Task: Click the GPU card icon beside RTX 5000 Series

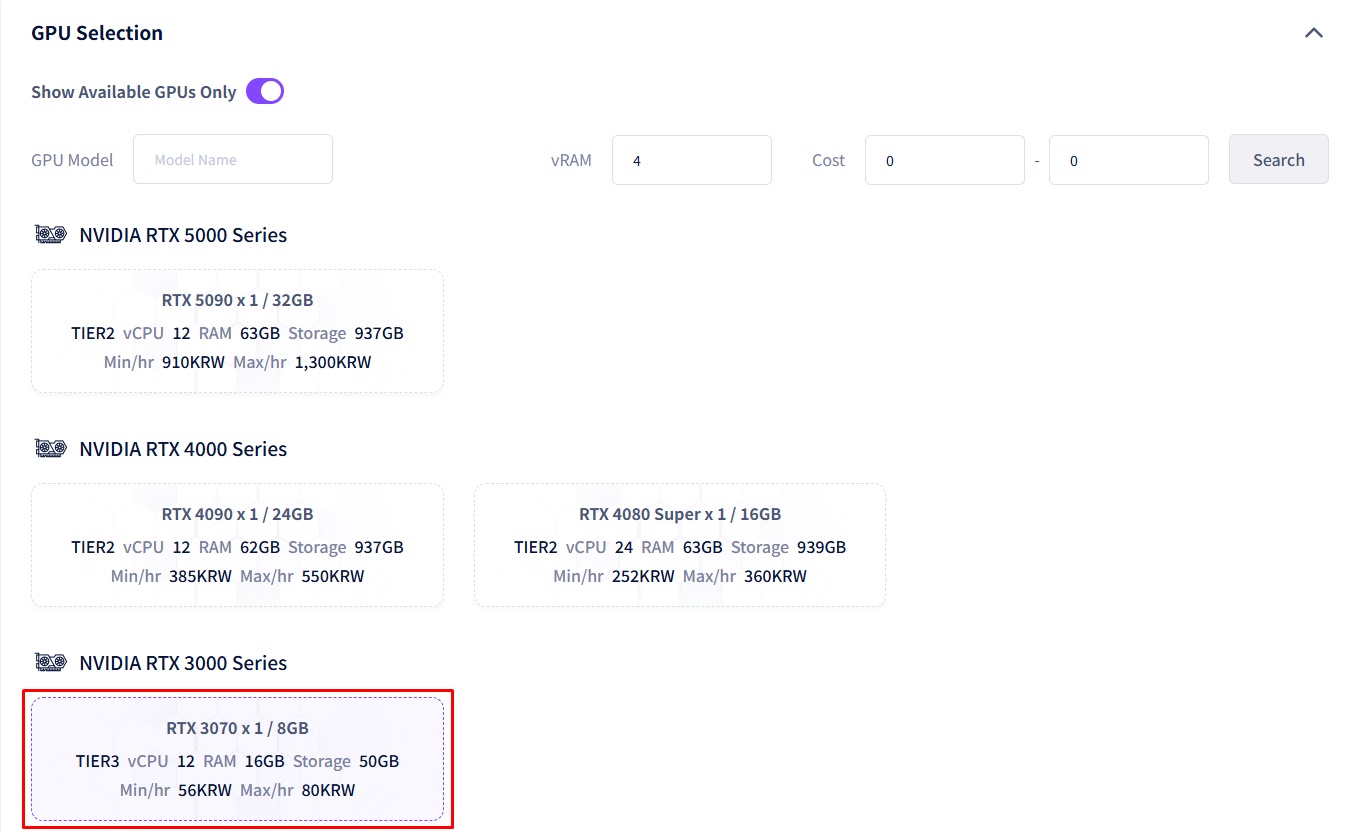Action: [51, 235]
